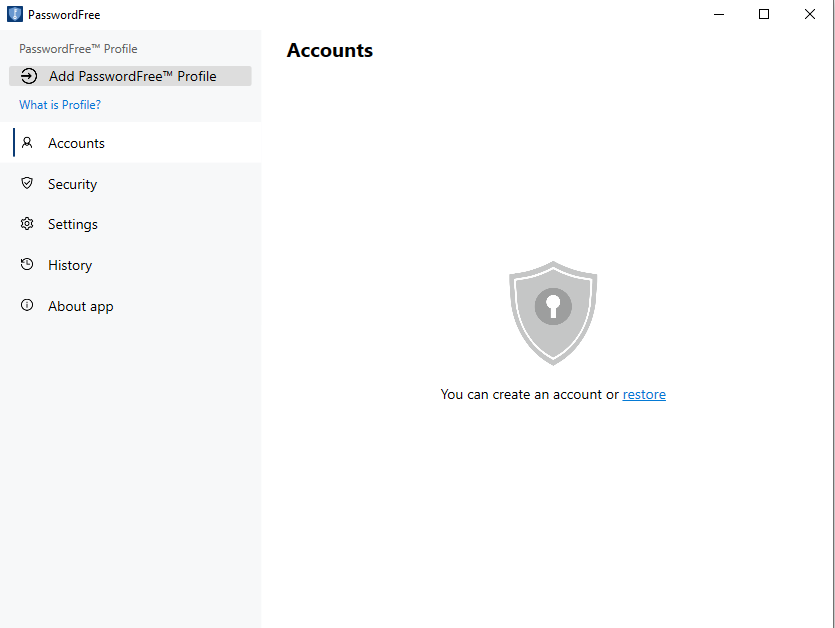Click the person icon beside Accounts
Image resolution: width=835 pixels, height=628 pixels.
(x=27, y=143)
